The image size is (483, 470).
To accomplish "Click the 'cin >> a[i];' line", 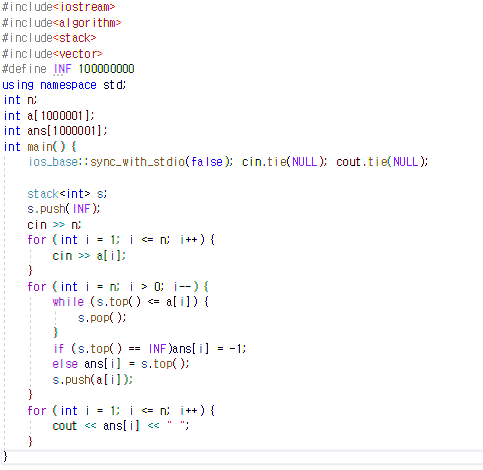I will coord(89,256).
